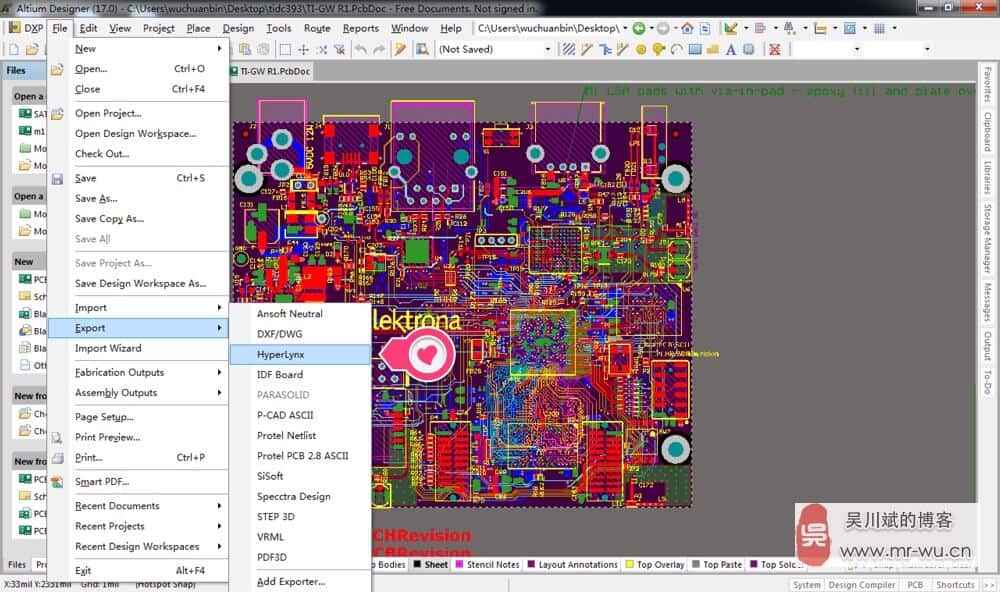Open the Design menu
Image resolution: width=1000 pixels, height=592 pixels.
(x=238, y=28)
